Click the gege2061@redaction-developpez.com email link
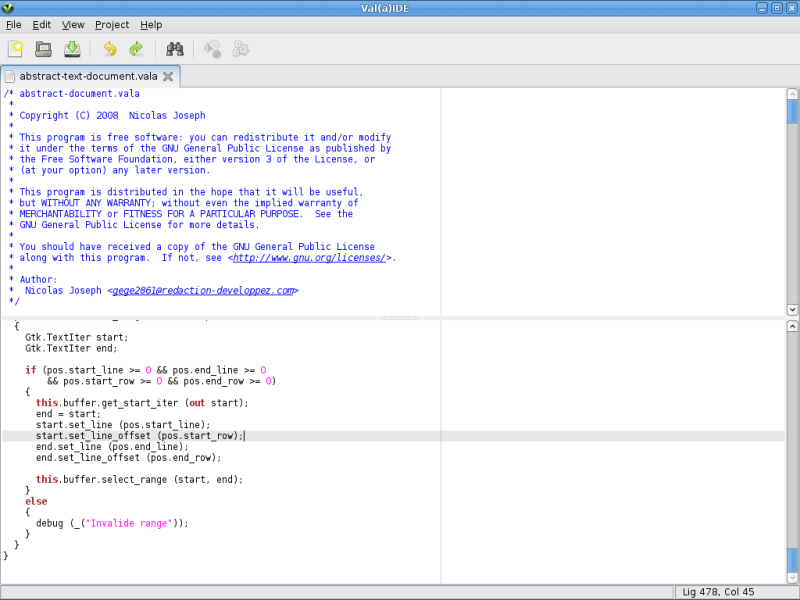800x600 pixels. 203,290
